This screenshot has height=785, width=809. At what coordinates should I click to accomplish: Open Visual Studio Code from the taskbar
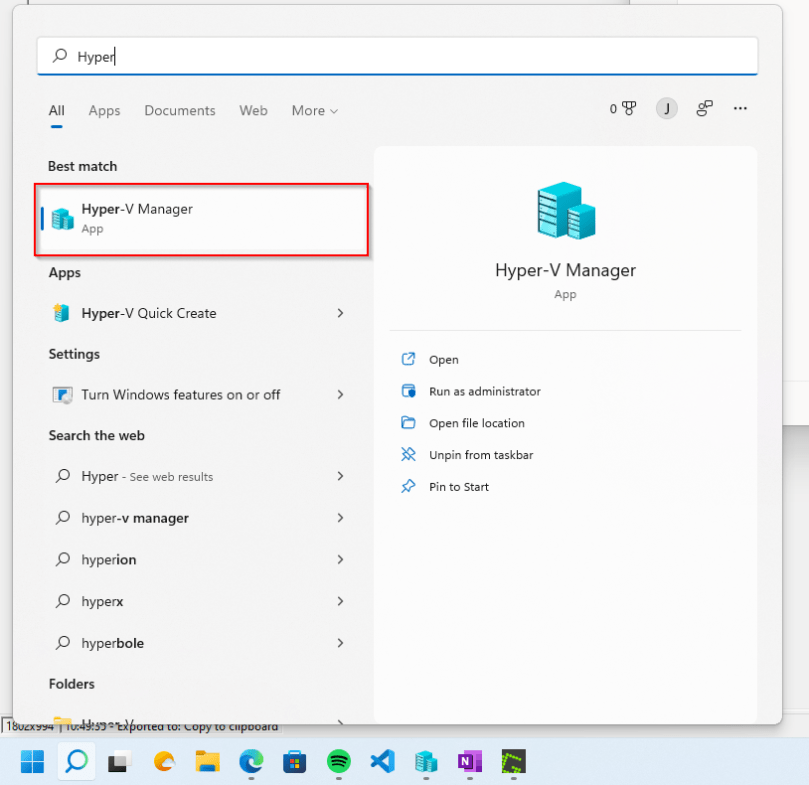pyautogui.click(x=381, y=762)
